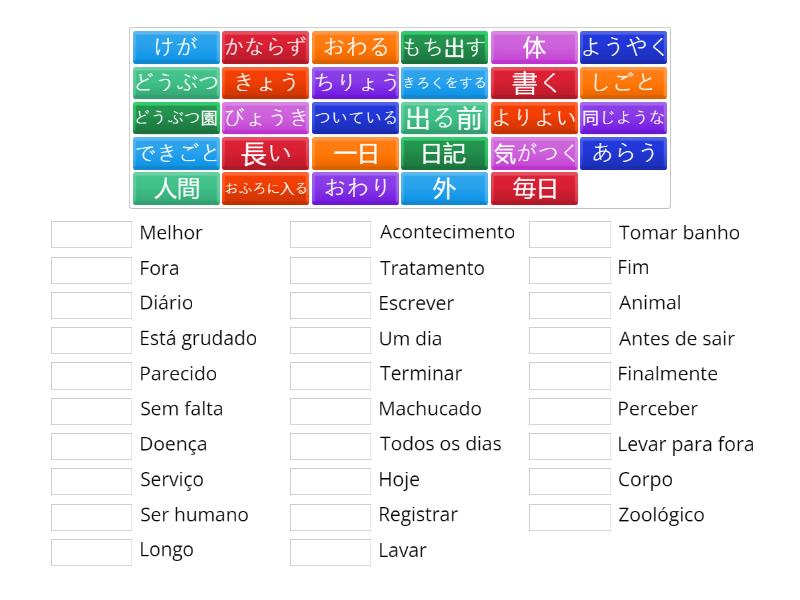Click the empty box next to Acontecimento

click(330, 234)
